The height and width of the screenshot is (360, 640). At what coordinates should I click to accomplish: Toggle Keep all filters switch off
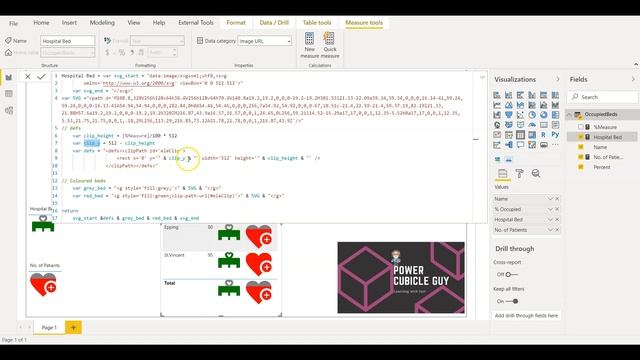tap(512, 301)
